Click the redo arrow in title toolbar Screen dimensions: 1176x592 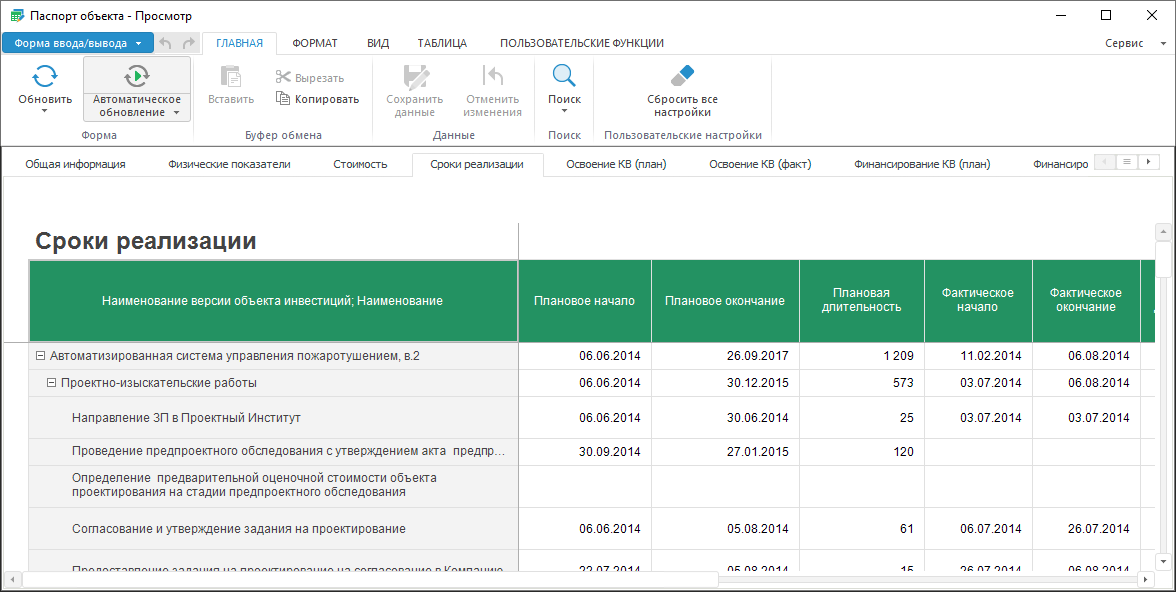(188, 43)
